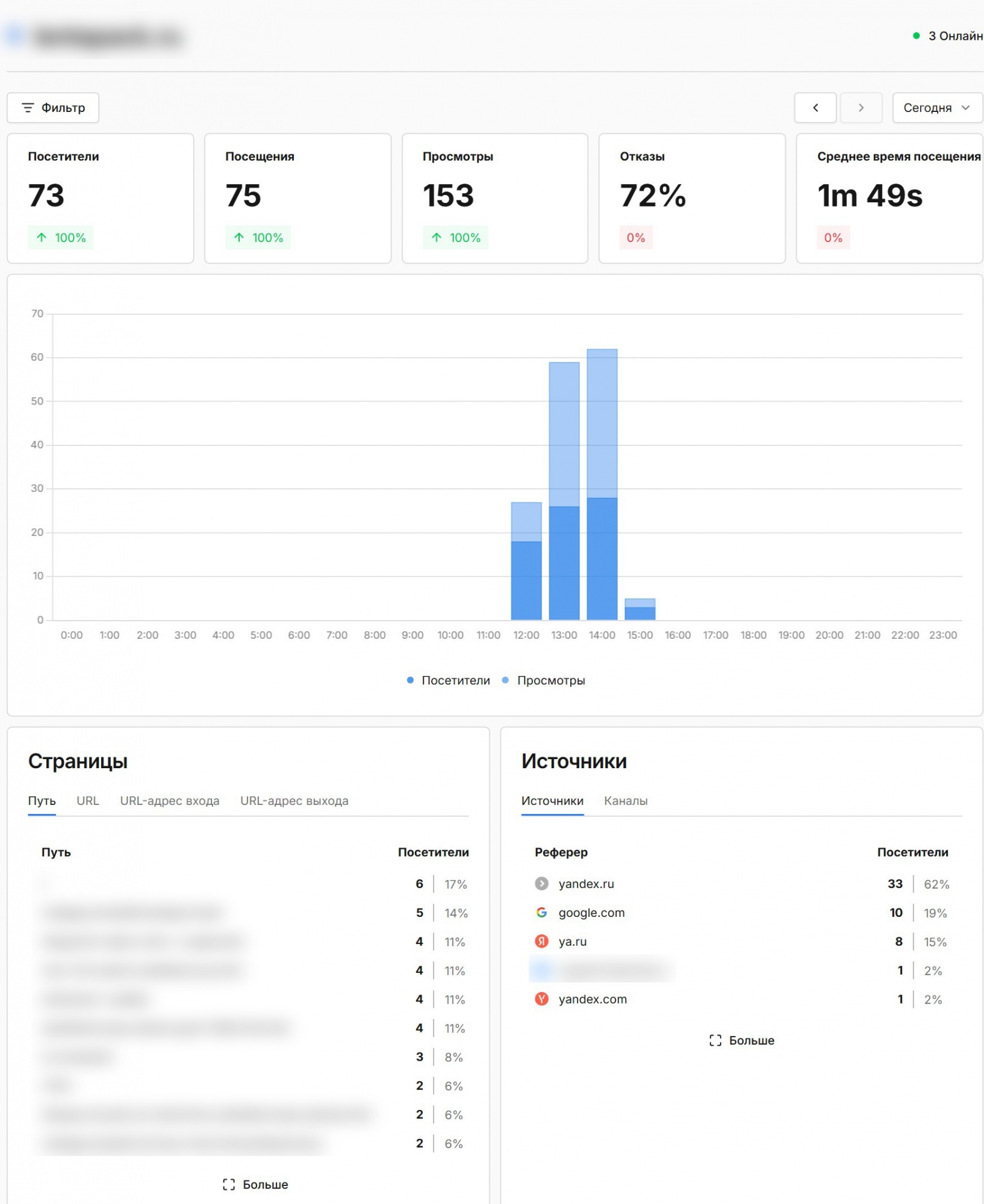Viewport: 984px width, 1204px height.
Task: Switch to Каналы tab in Источники
Action: [626, 801]
